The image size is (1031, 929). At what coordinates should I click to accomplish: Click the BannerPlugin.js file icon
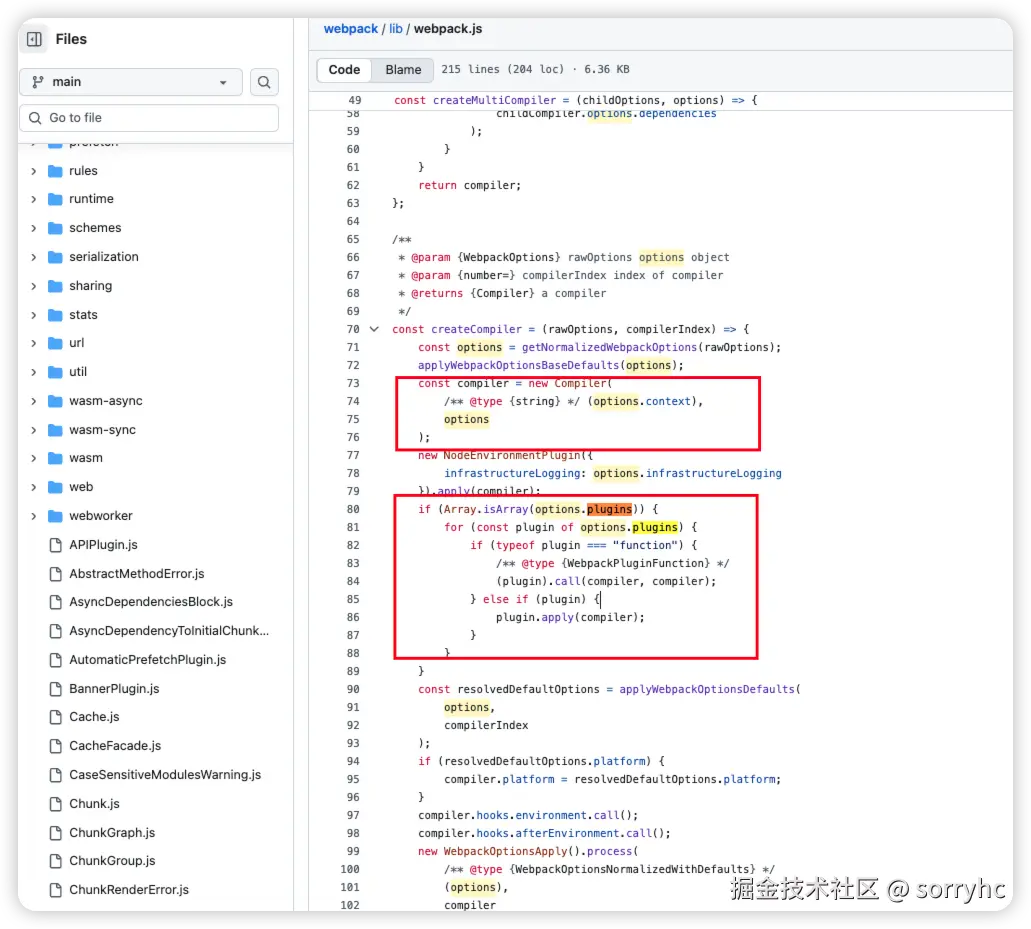(56, 689)
